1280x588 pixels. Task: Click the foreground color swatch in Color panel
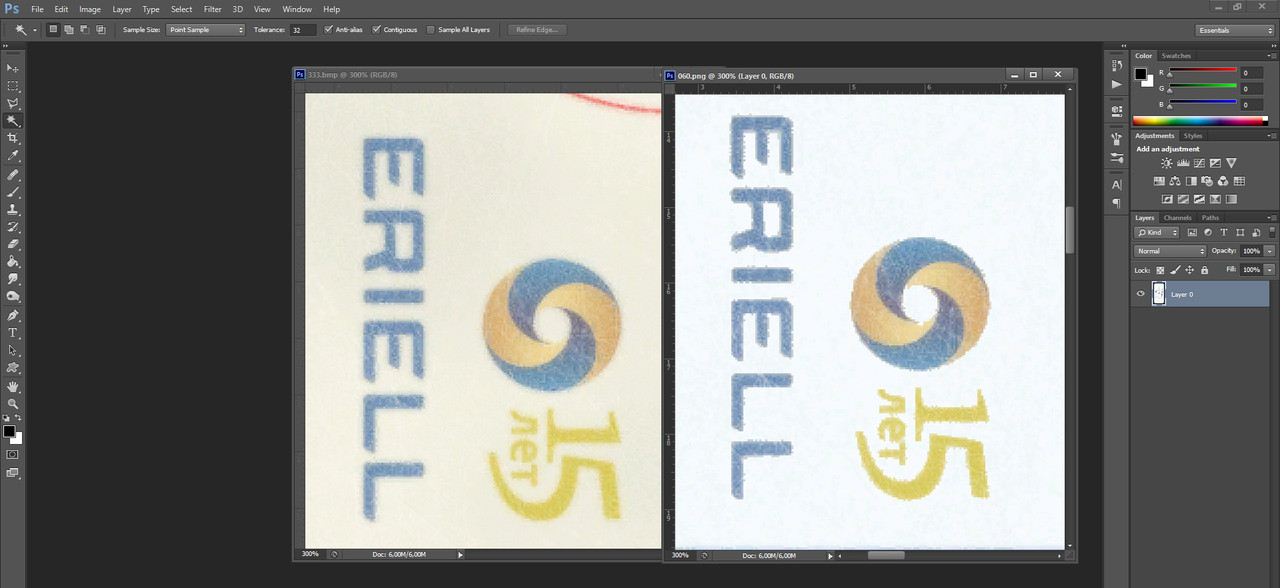pyautogui.click(x=1140, y=73)
